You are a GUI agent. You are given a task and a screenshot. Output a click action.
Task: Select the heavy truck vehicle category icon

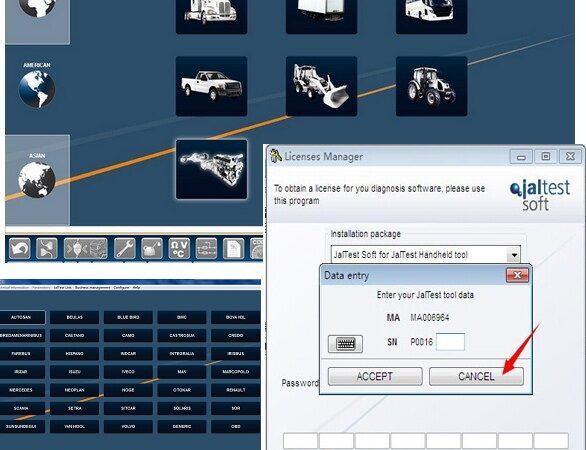211,17
